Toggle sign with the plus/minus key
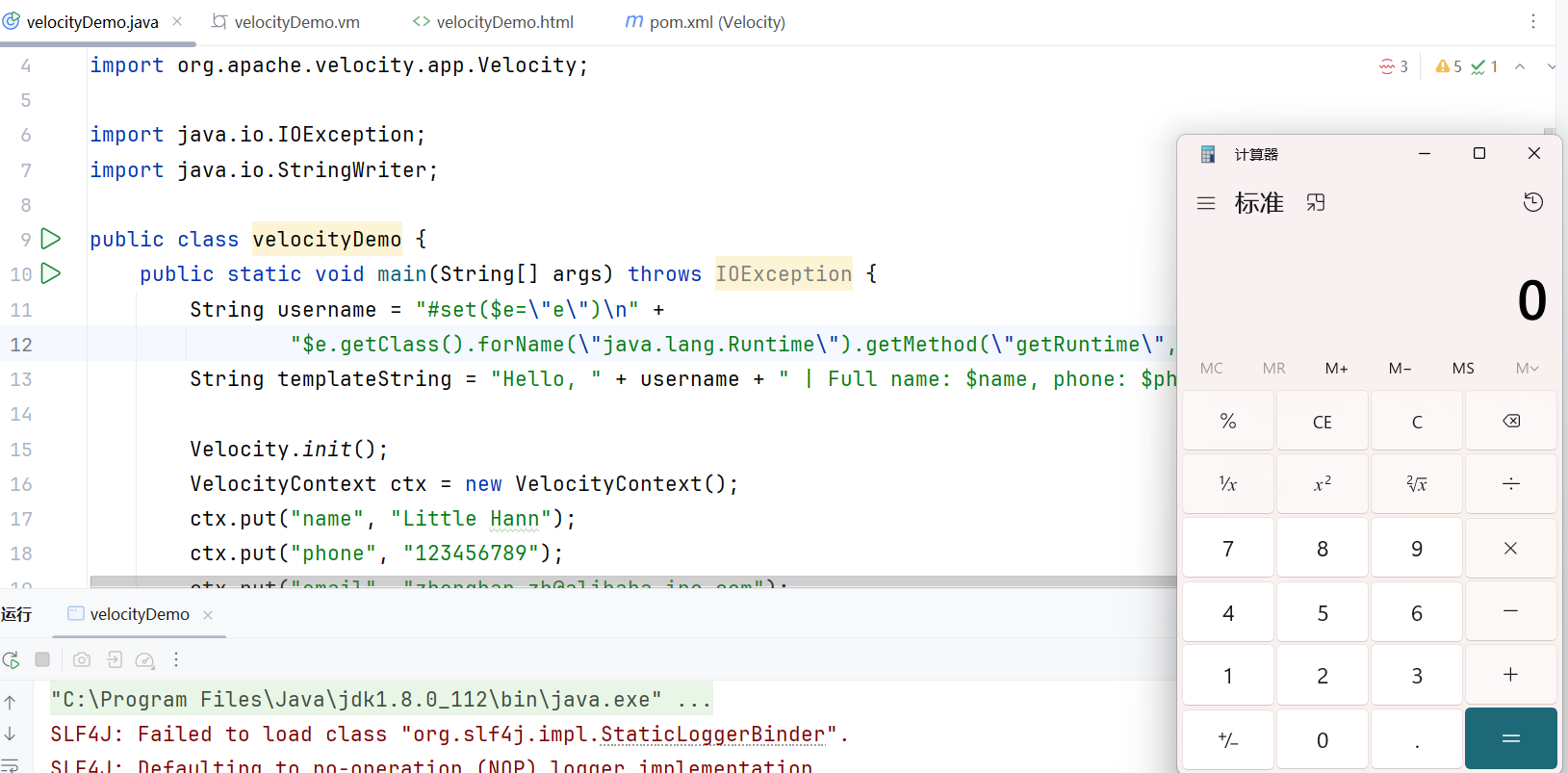The height and width of the screenshot is (773, 1568). (1227, 740)
